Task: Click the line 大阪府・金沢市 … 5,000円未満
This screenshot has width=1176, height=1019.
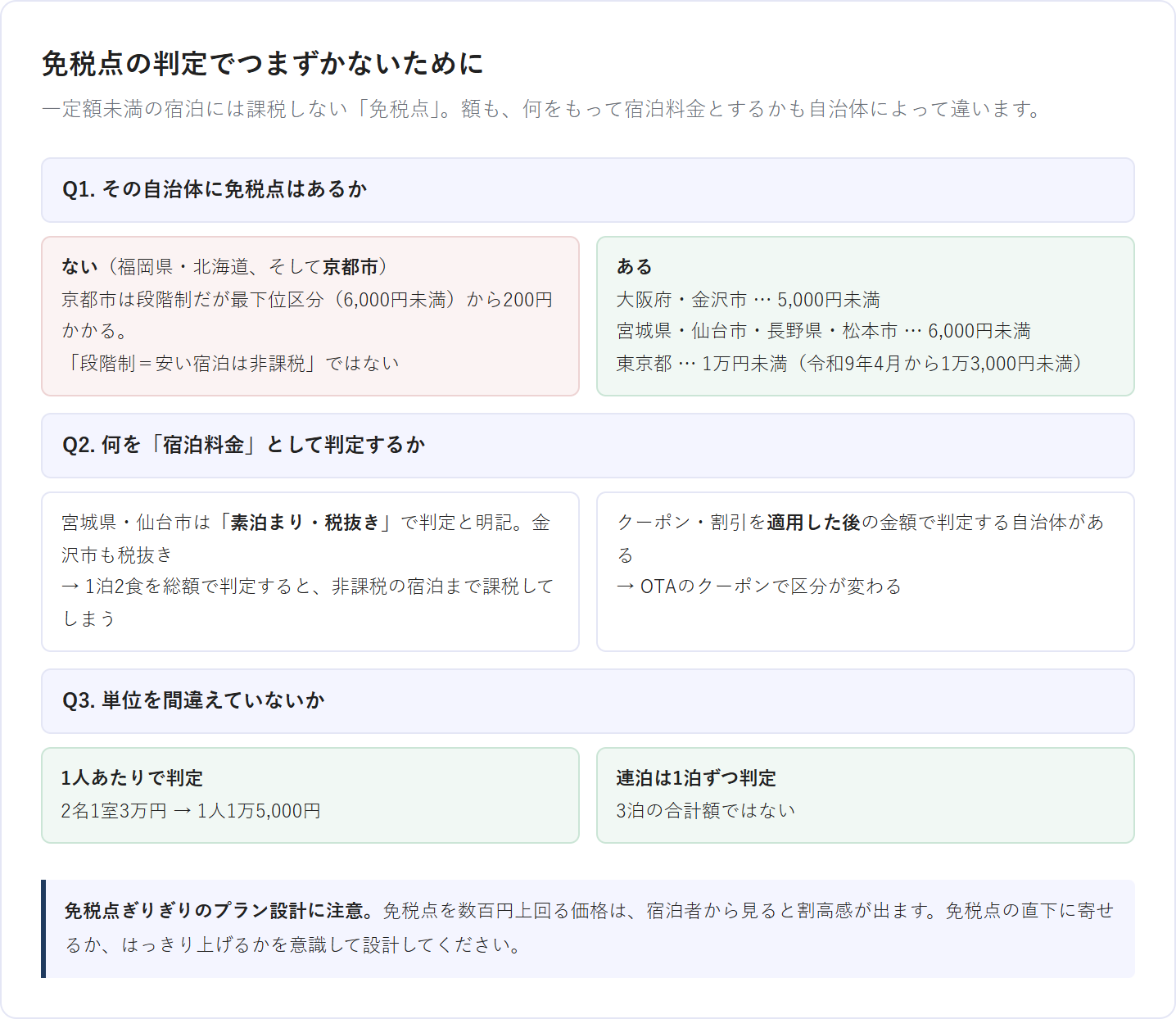Action: tap(749, 300)
